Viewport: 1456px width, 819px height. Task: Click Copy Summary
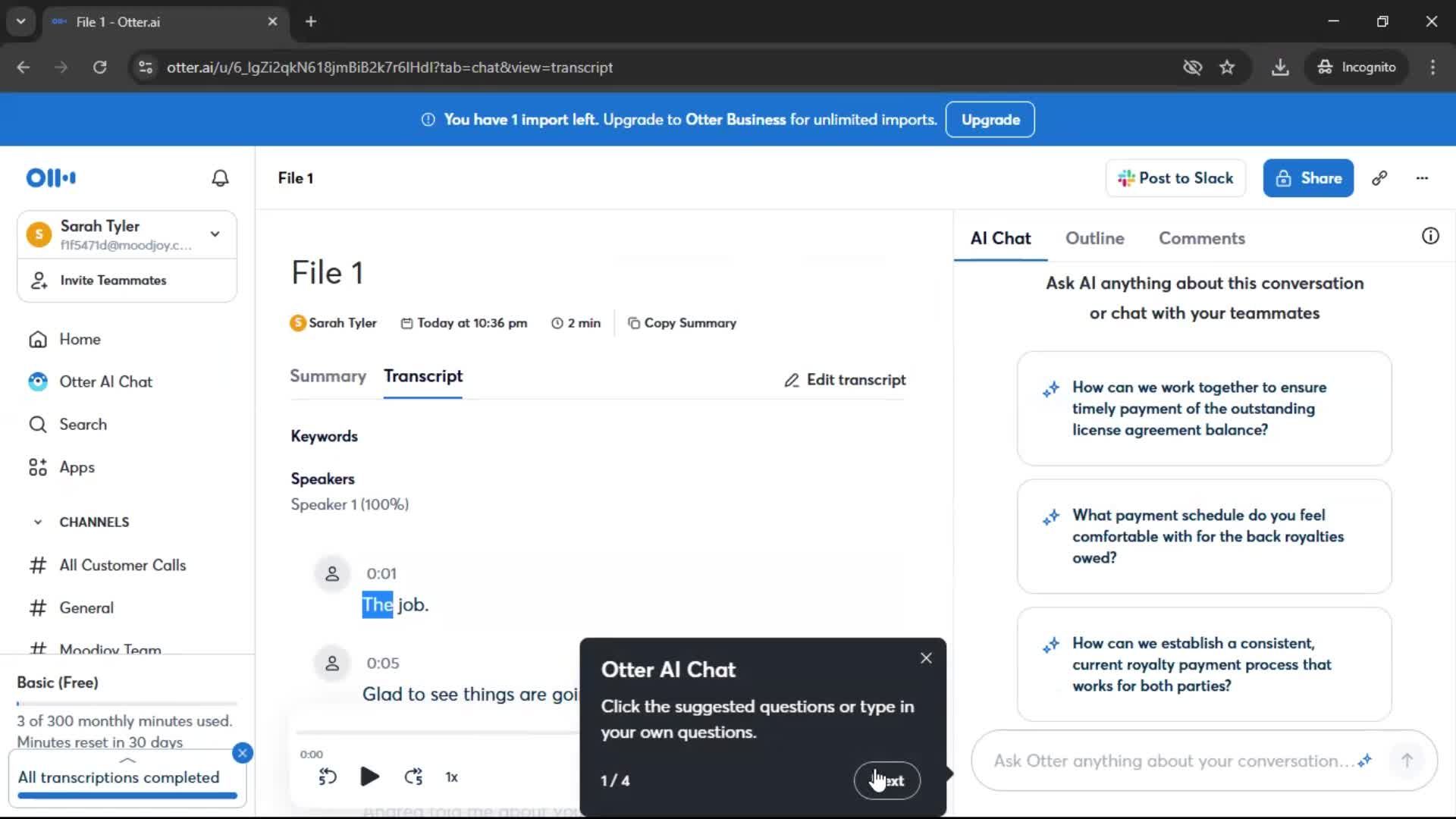[x=682, y=323]
